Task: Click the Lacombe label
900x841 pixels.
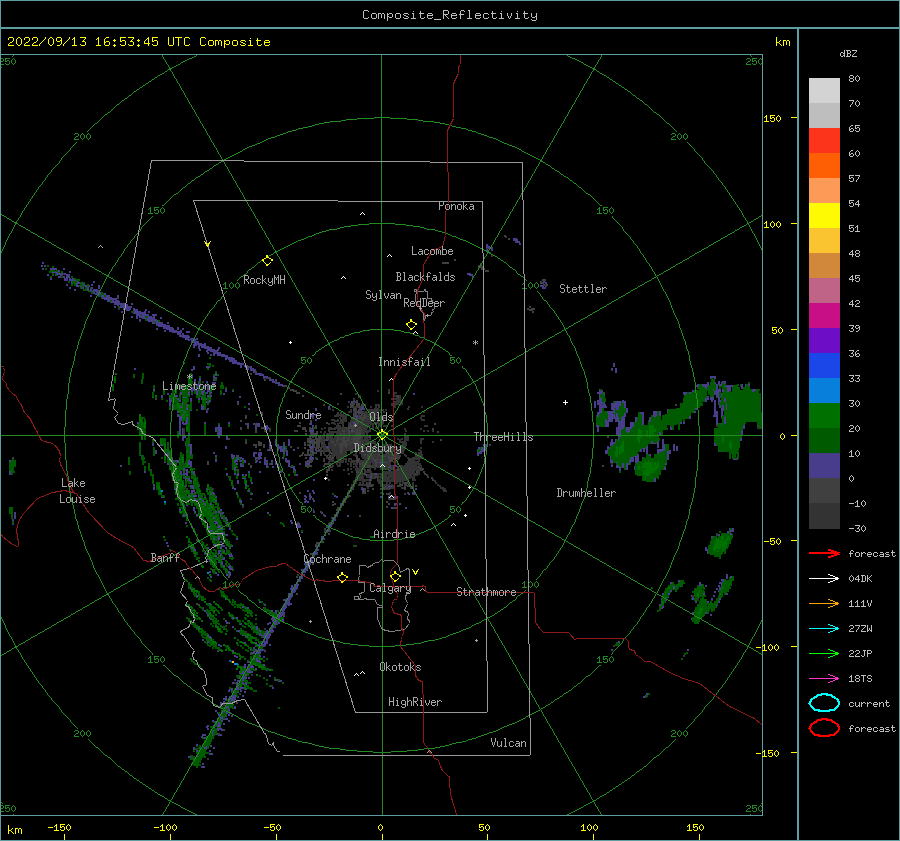Action: tap(432, 251)
